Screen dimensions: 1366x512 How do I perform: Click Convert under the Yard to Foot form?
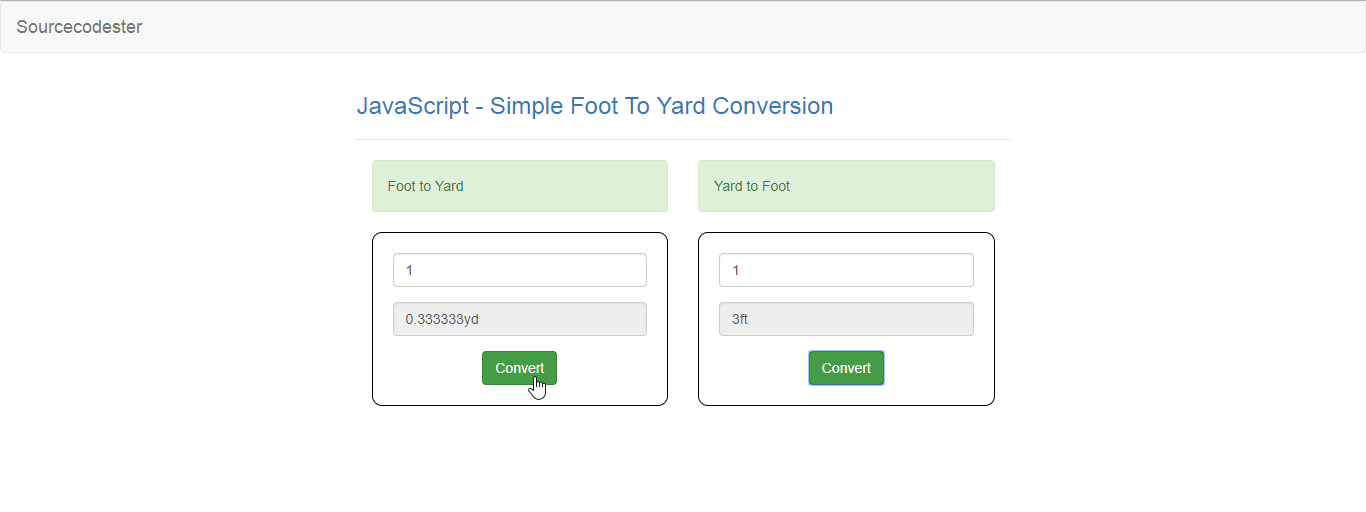tap(846, 368)
